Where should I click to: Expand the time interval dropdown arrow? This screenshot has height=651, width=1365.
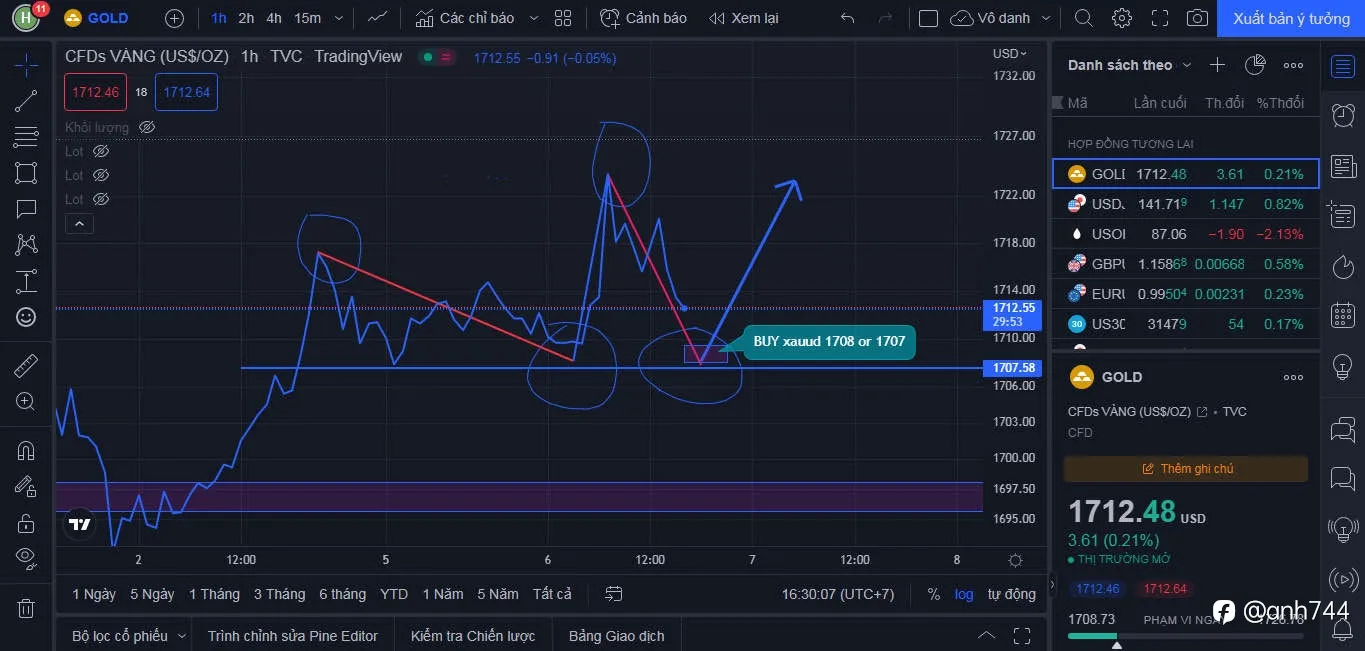(338, 18)
